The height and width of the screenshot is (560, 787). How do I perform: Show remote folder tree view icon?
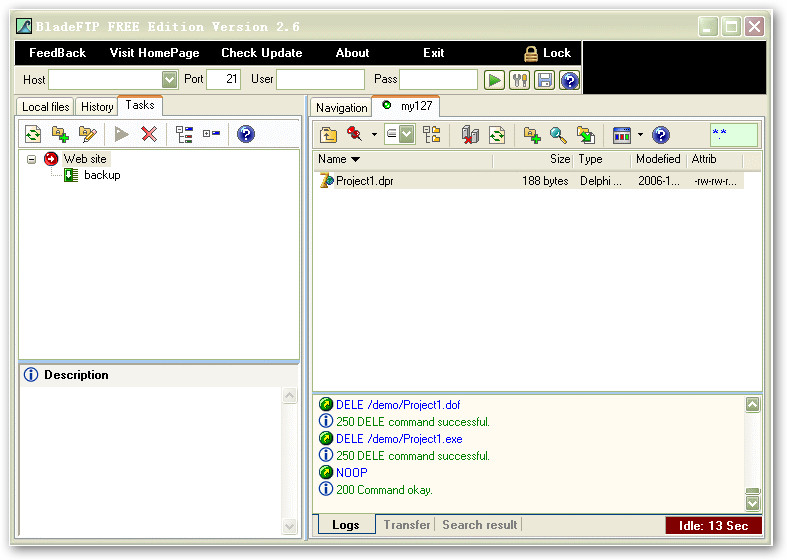pyautogui.click(x=432, y=135)
